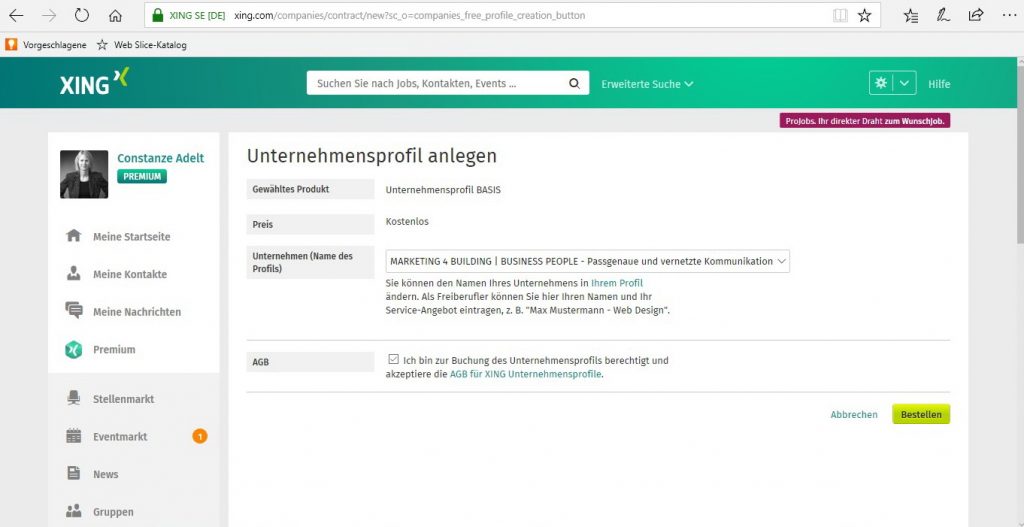Viewport: 1024px width, 527px height.
Task: Click the heading Unternehmensprofil anlegen
Action: click(372, 156)
